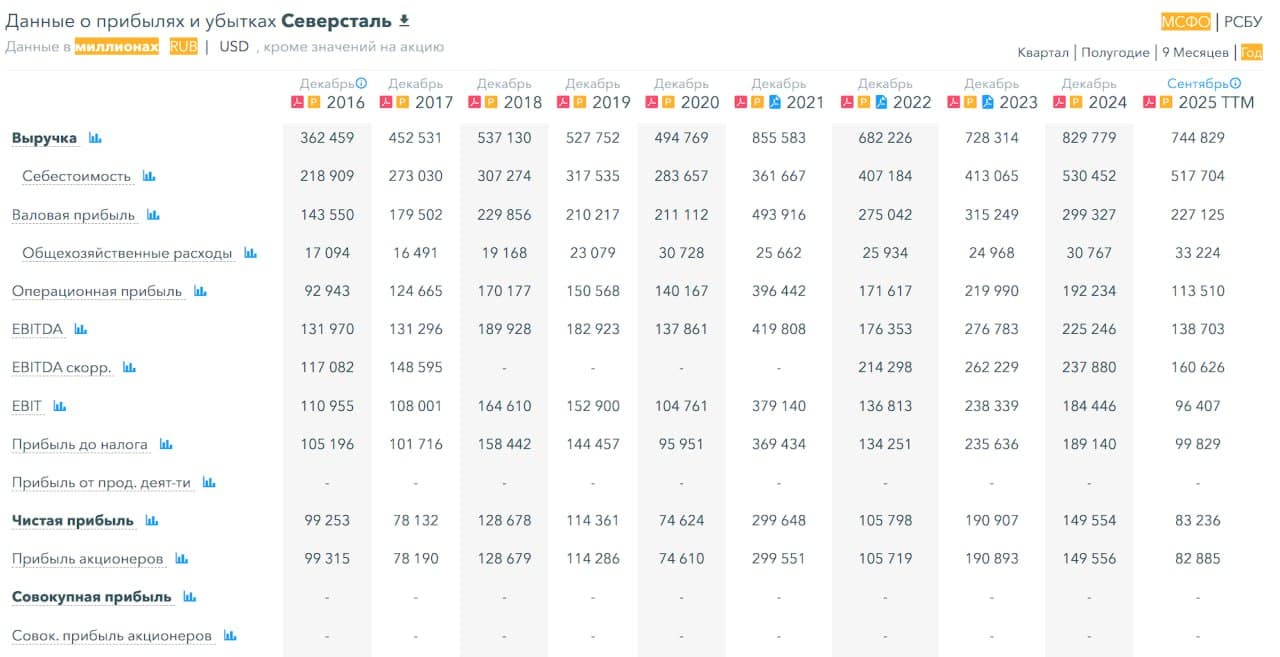This screenshot has height=657, width=1280.
Task: Switch currency to USD
Action: coord(234,47)
